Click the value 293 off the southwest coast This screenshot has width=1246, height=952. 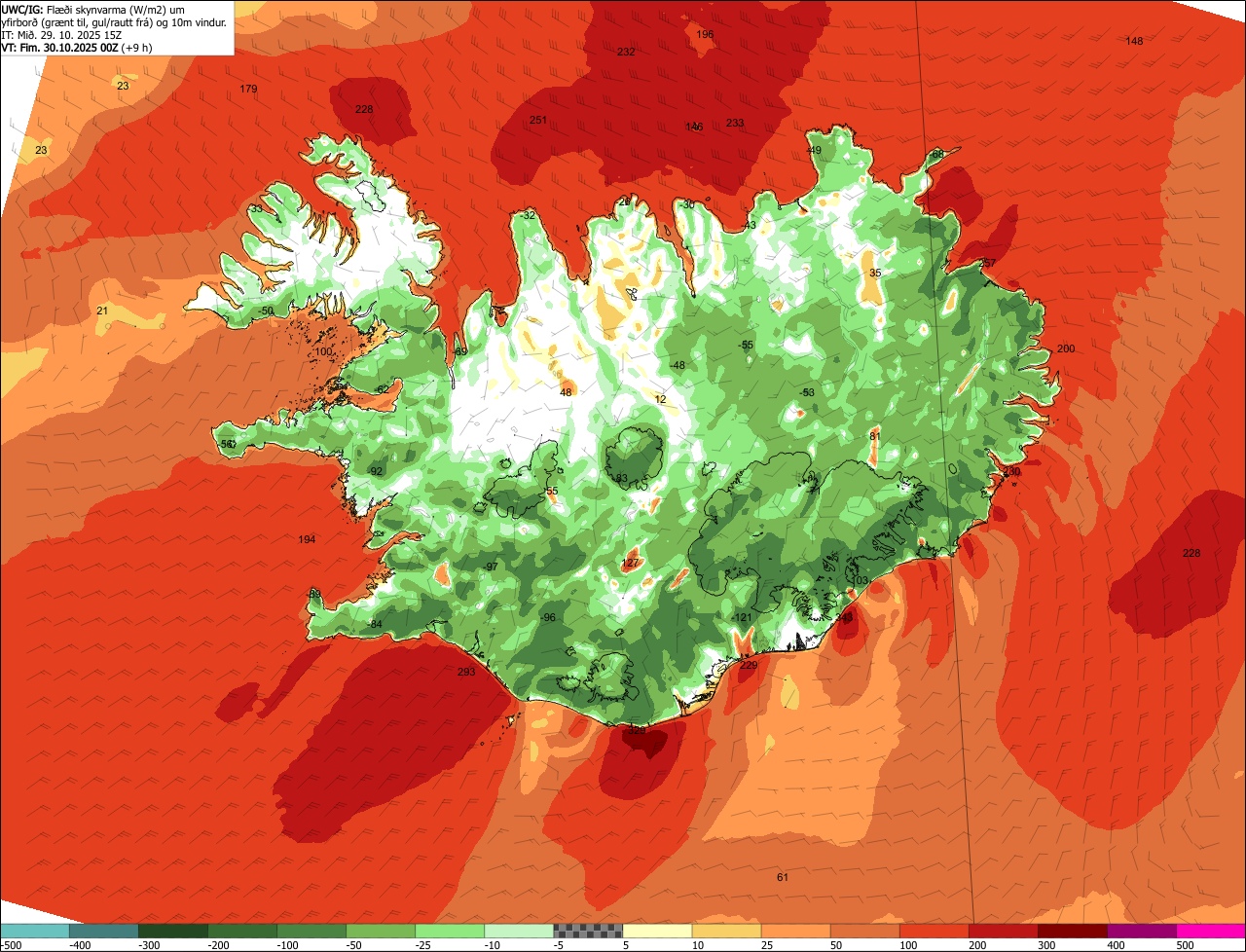tap(466, 672)
